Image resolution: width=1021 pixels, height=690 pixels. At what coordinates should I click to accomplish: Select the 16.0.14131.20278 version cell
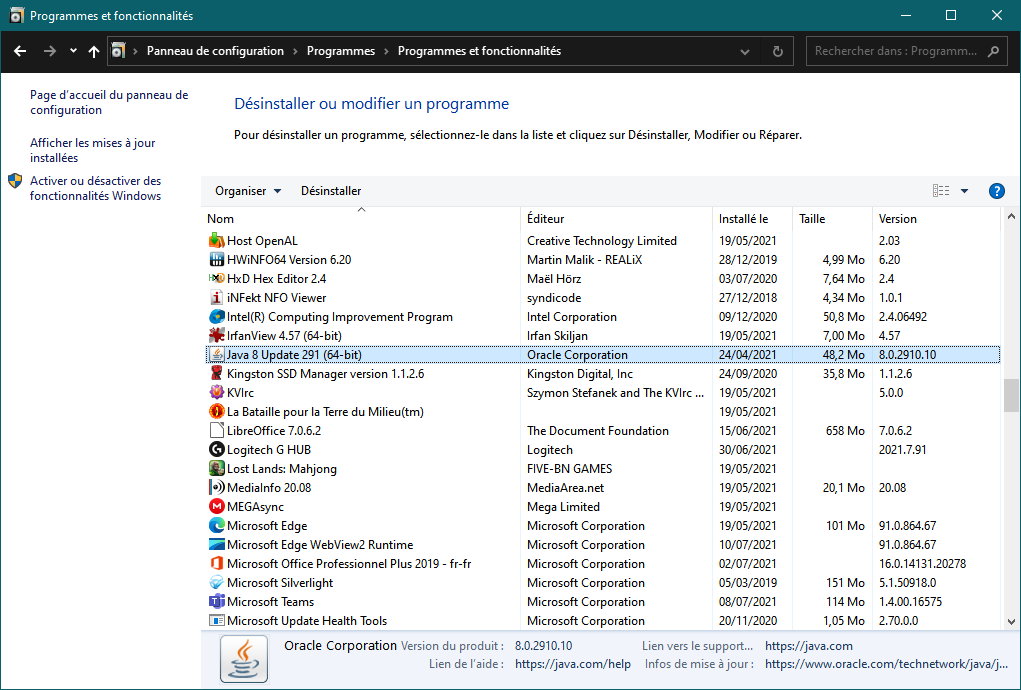tap(922, 564)
